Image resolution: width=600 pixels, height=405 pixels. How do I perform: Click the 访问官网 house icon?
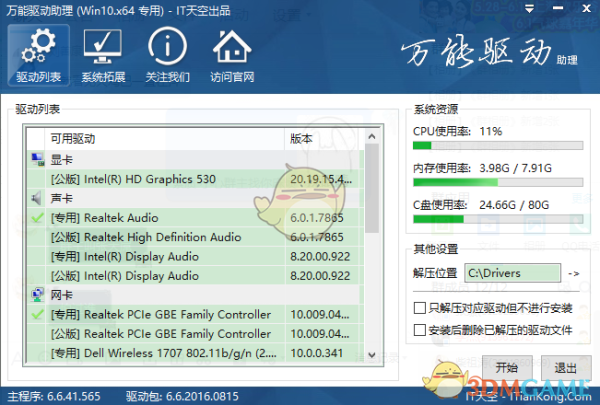coord(232,55)
